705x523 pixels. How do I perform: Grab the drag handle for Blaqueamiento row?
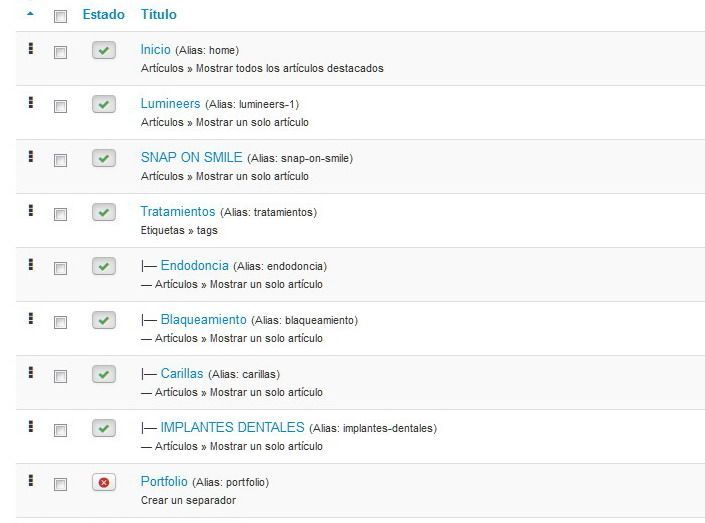click(31, 318)
